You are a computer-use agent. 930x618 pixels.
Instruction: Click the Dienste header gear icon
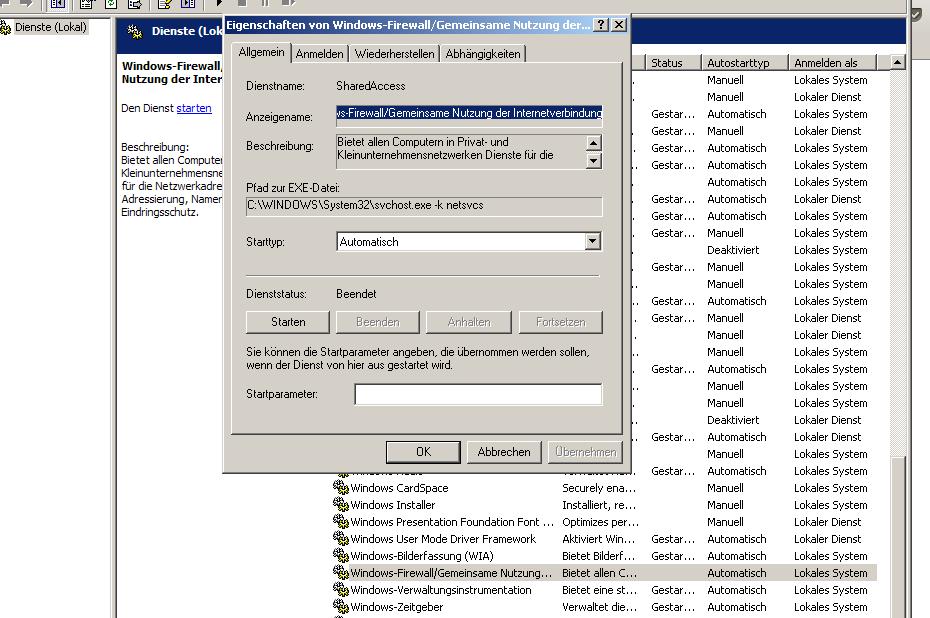[135, 31]
